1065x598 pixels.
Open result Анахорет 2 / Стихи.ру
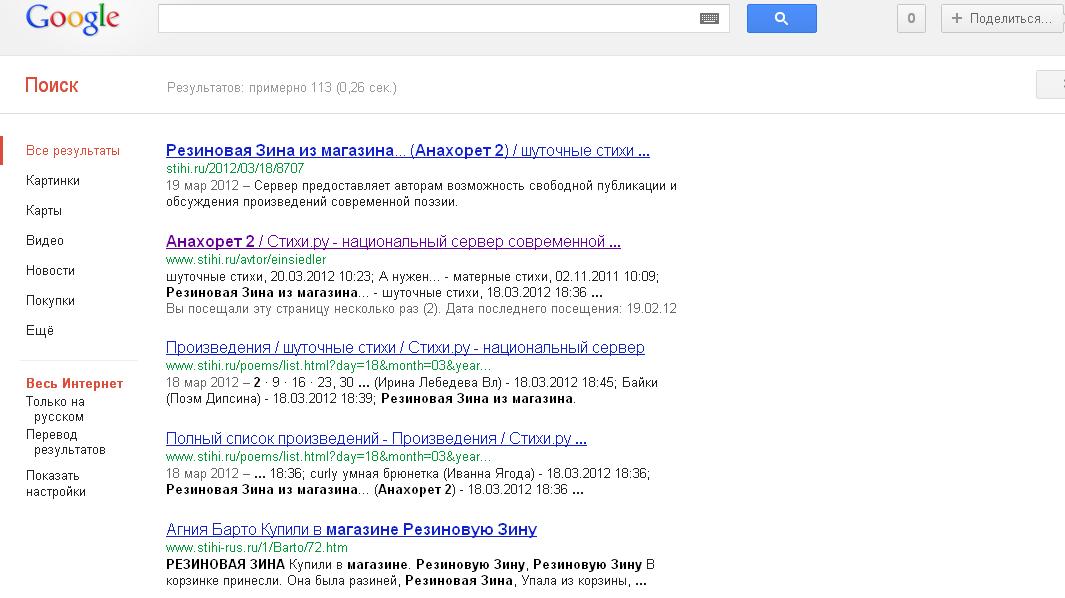(x=393, y=241)
